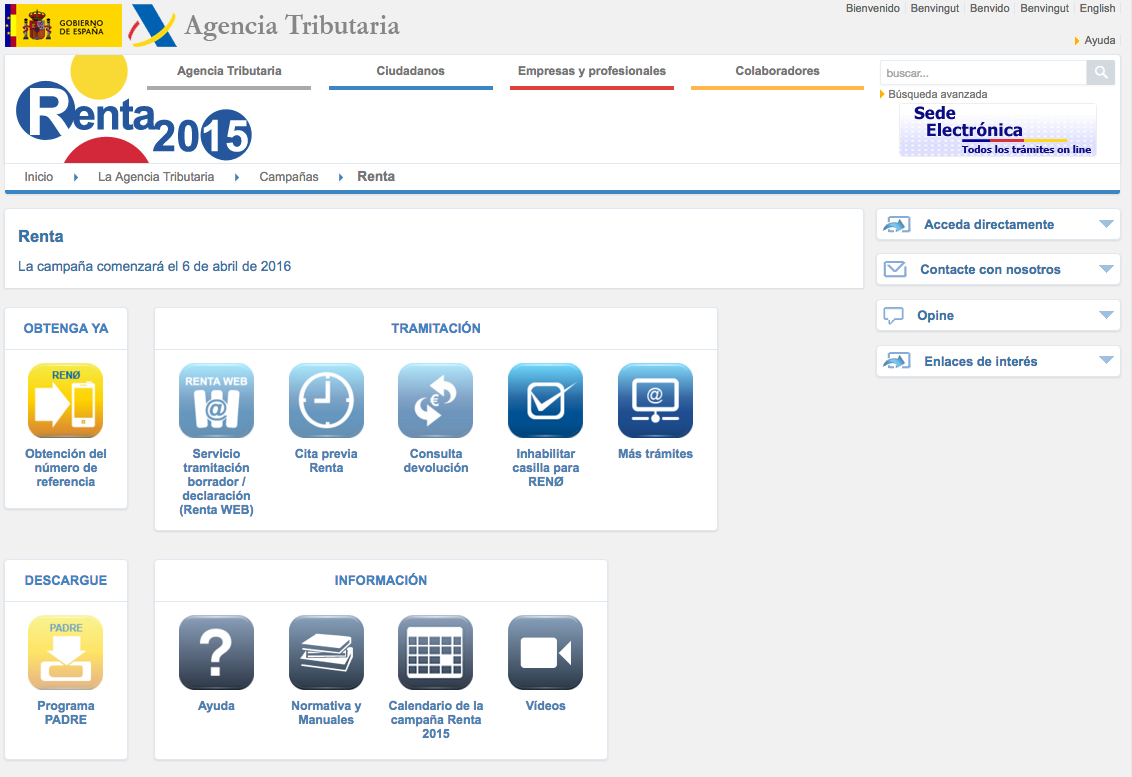Click the Sede Electrónica banner
This screenshot has width=1132, height=777.
click(998, 130)
